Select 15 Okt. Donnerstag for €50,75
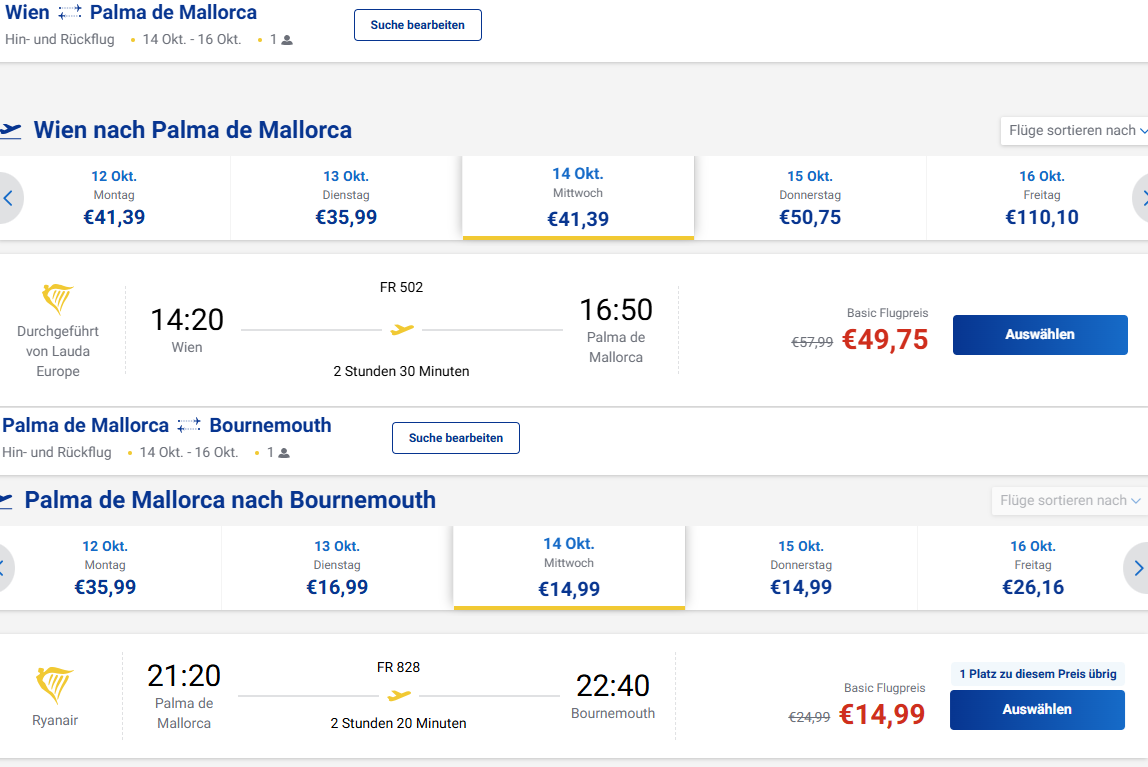Image resolution: width=1148 pixels, height=767 pixels. 810,198
